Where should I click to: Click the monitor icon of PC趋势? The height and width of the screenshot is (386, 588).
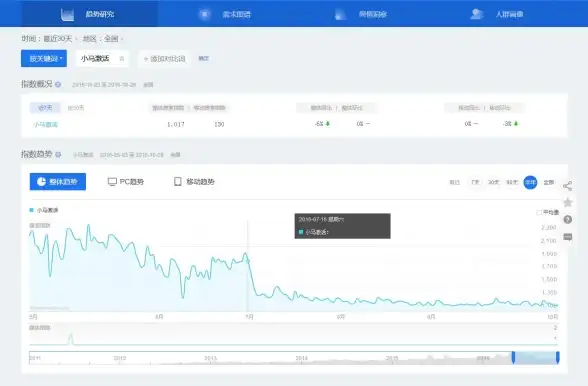tap(112, 182)
